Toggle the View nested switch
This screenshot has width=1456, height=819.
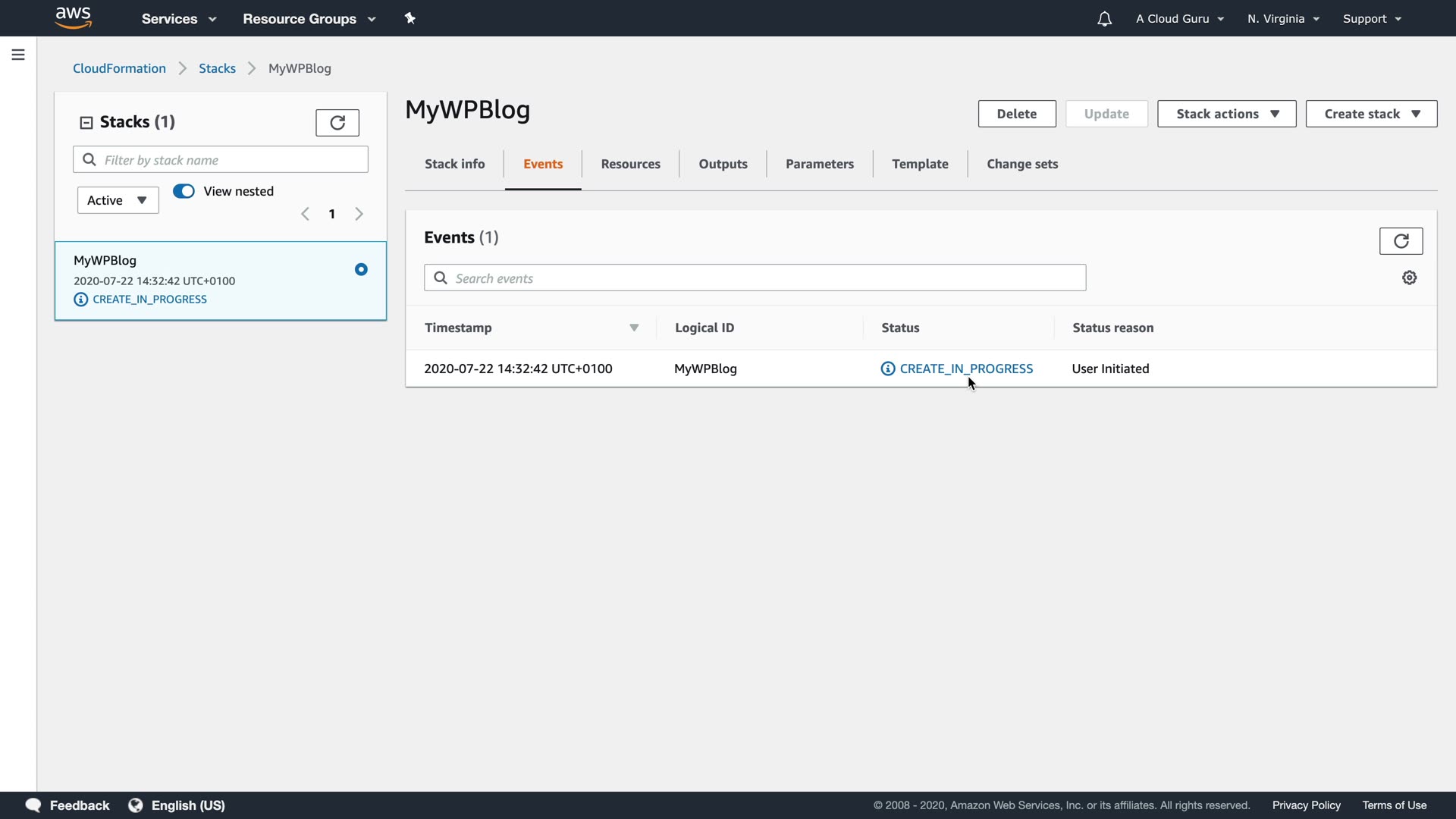[184, 191]
